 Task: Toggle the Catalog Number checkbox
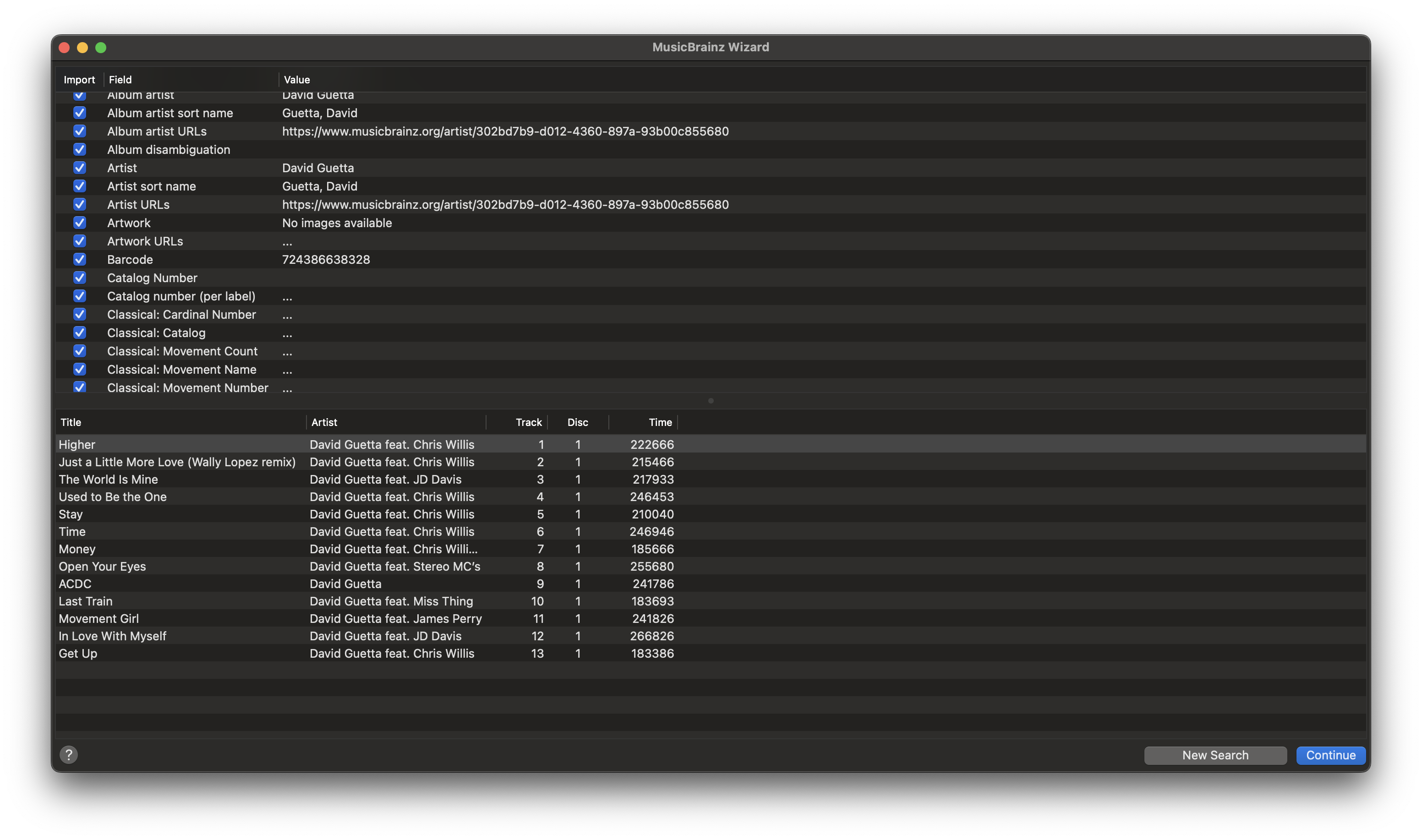click(80, 278)
